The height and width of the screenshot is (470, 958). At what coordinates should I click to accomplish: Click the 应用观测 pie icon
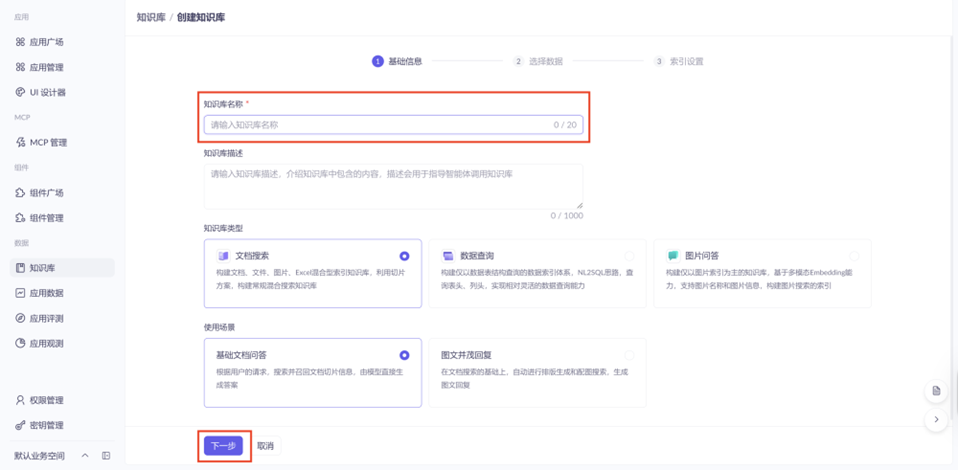pos(20,343)
